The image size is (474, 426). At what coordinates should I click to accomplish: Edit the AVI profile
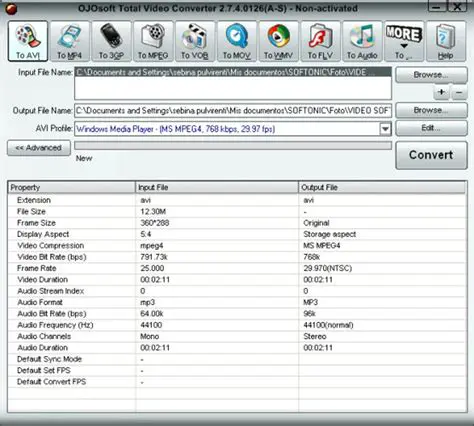[431, 128]
